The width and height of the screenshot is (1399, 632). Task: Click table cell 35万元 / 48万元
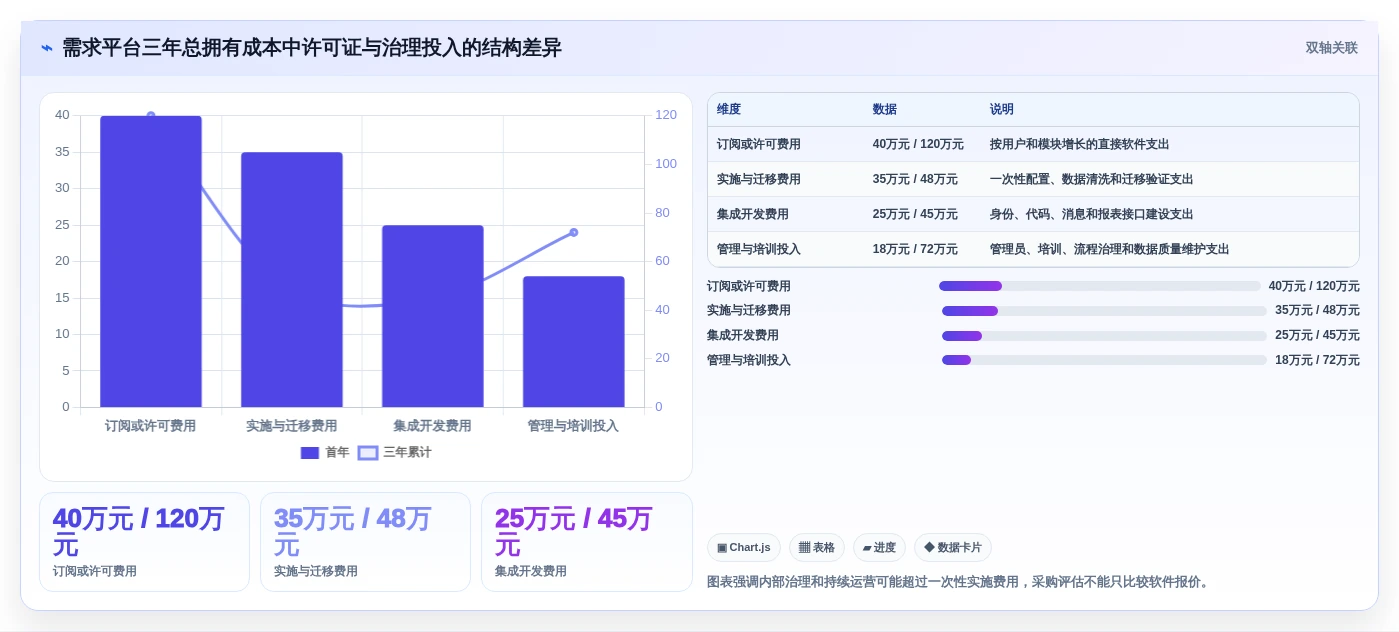click(x=915, y=179)
